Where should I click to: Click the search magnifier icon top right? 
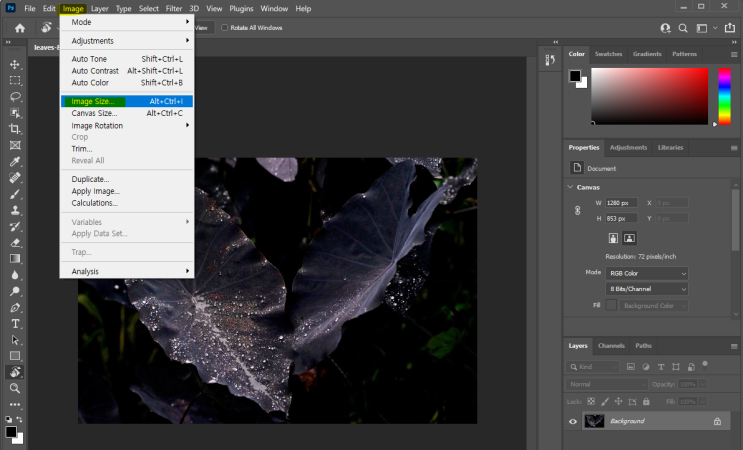683,28
